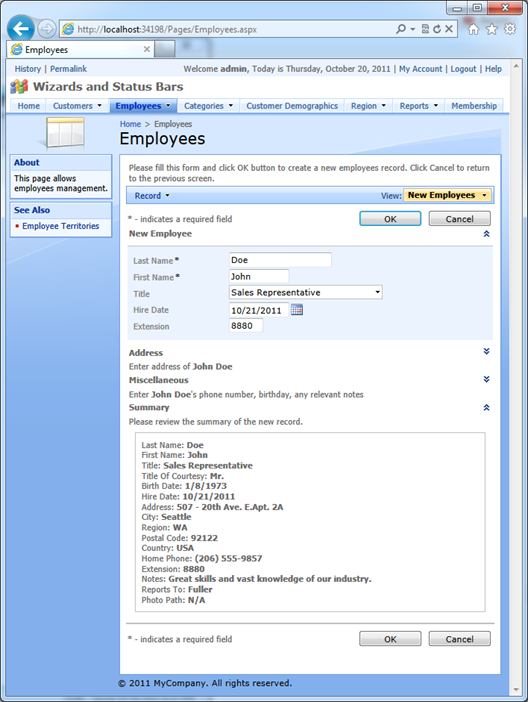528x702 pixels.
Task: Open Employee Territories link
Action: pos(60,226)
